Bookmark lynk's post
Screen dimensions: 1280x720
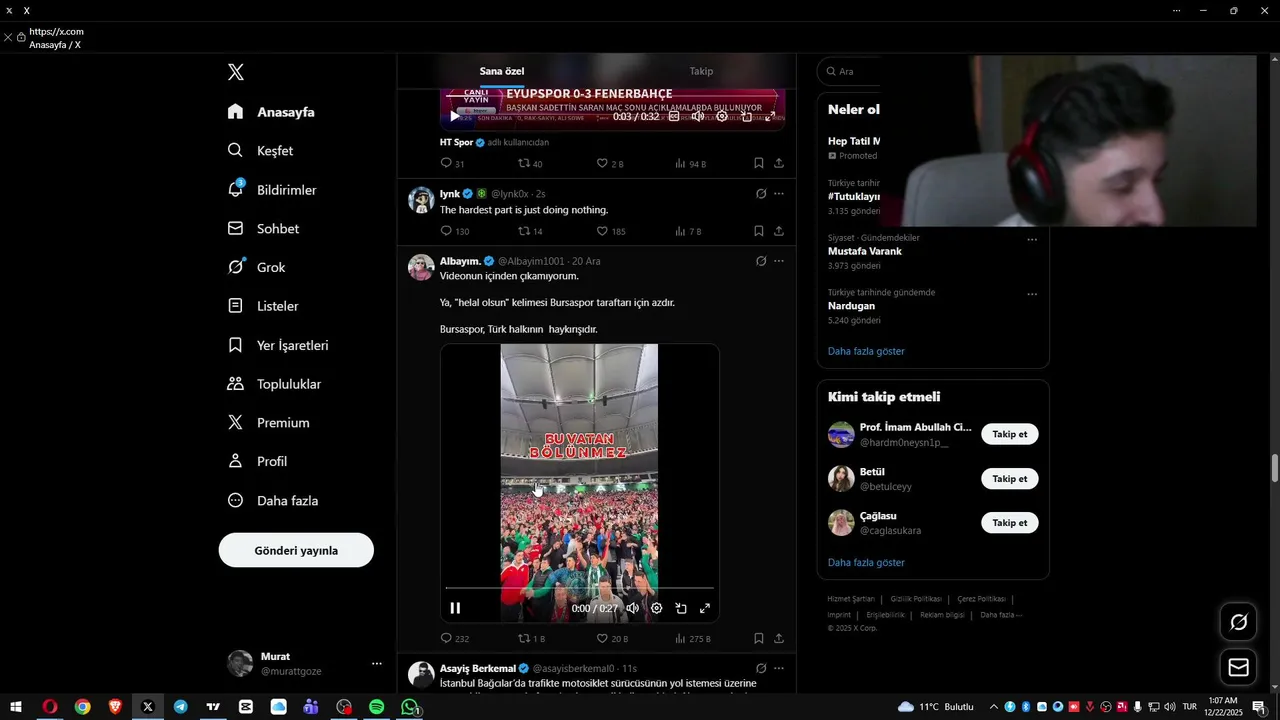(759, 231)
